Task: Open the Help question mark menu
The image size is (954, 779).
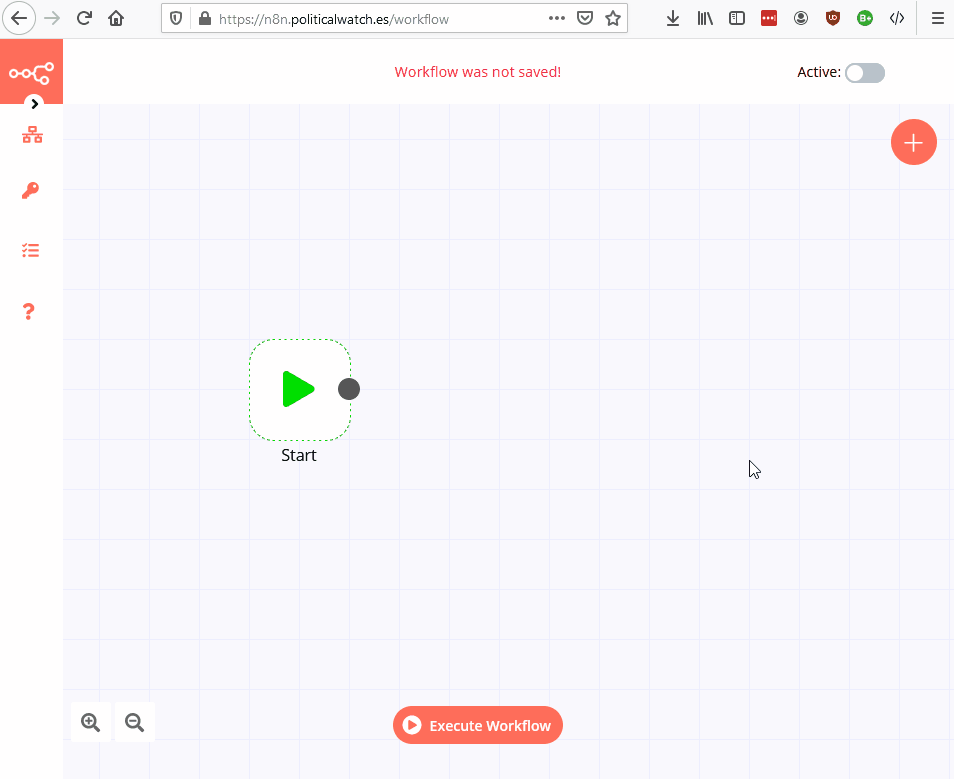Action: coord(29,312)
